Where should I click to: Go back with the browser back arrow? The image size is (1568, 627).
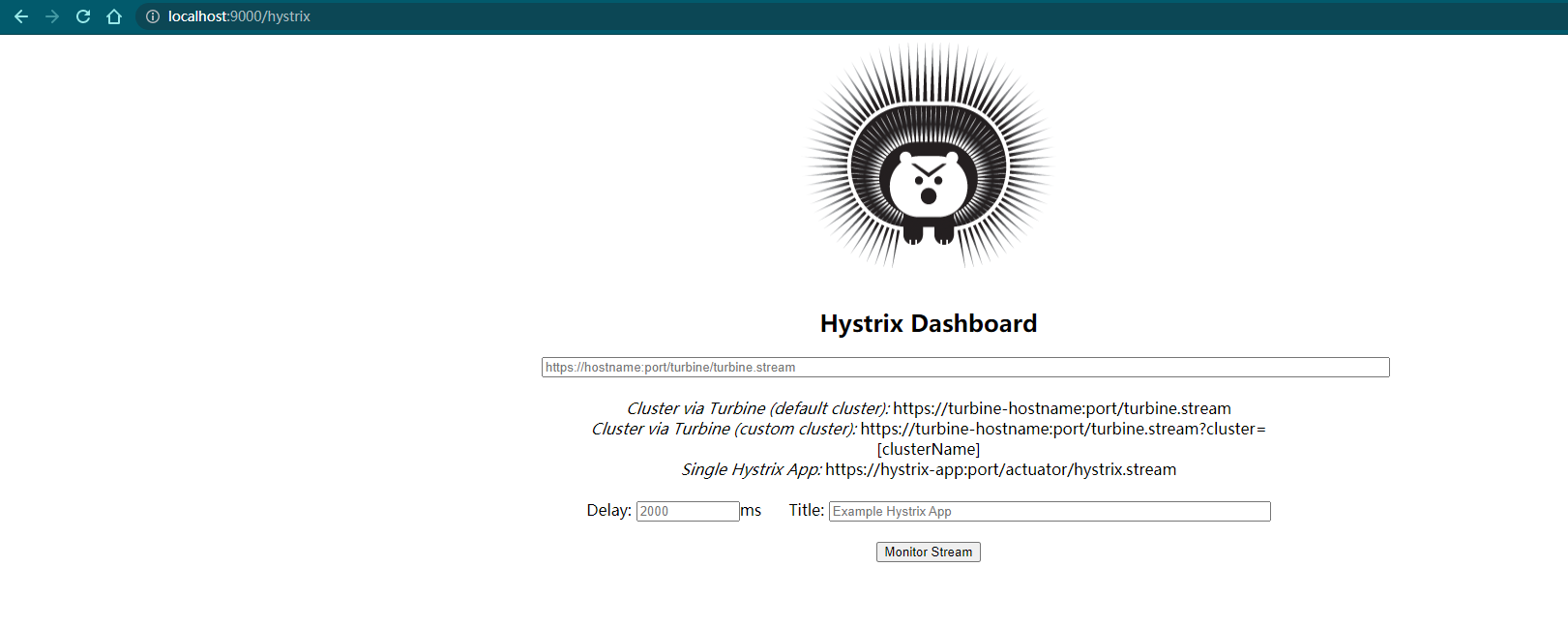[21, 16]
